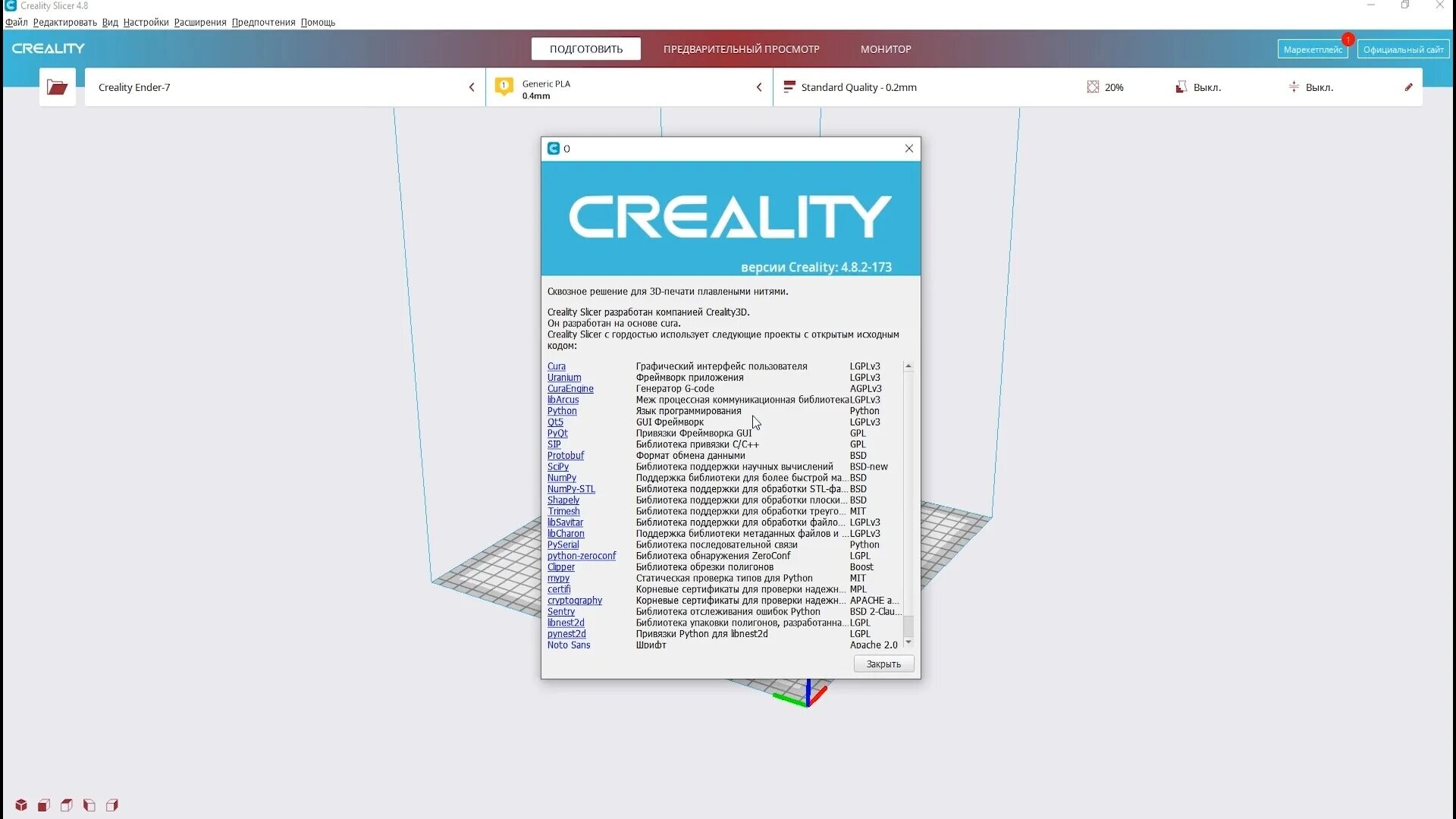1456x819 pixels.
Task: Switch to ПОДГОТОВИТЬ stage tab
Action: [x=586, y=49]
